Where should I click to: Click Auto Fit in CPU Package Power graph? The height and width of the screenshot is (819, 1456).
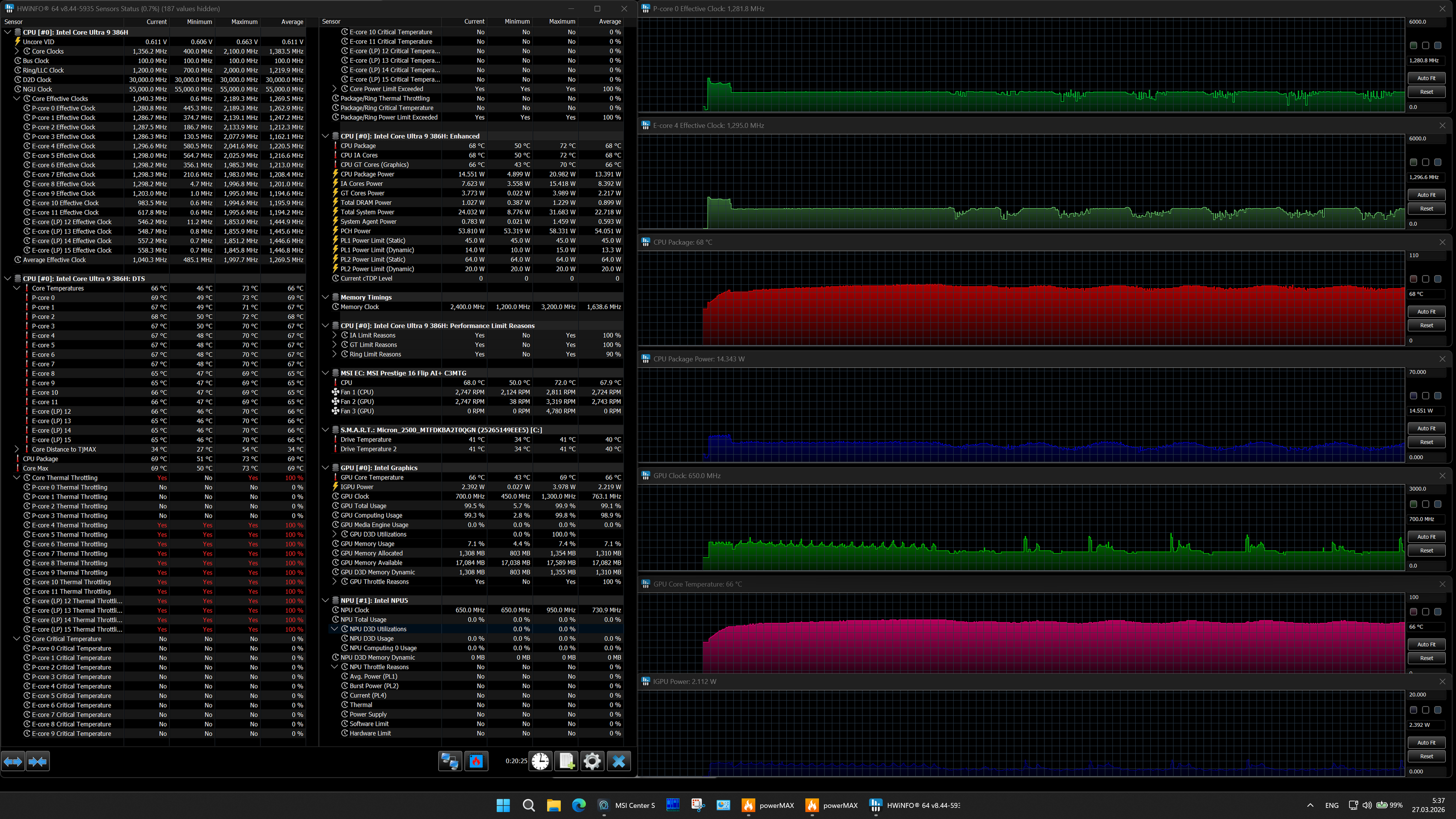pos(1426,428)
